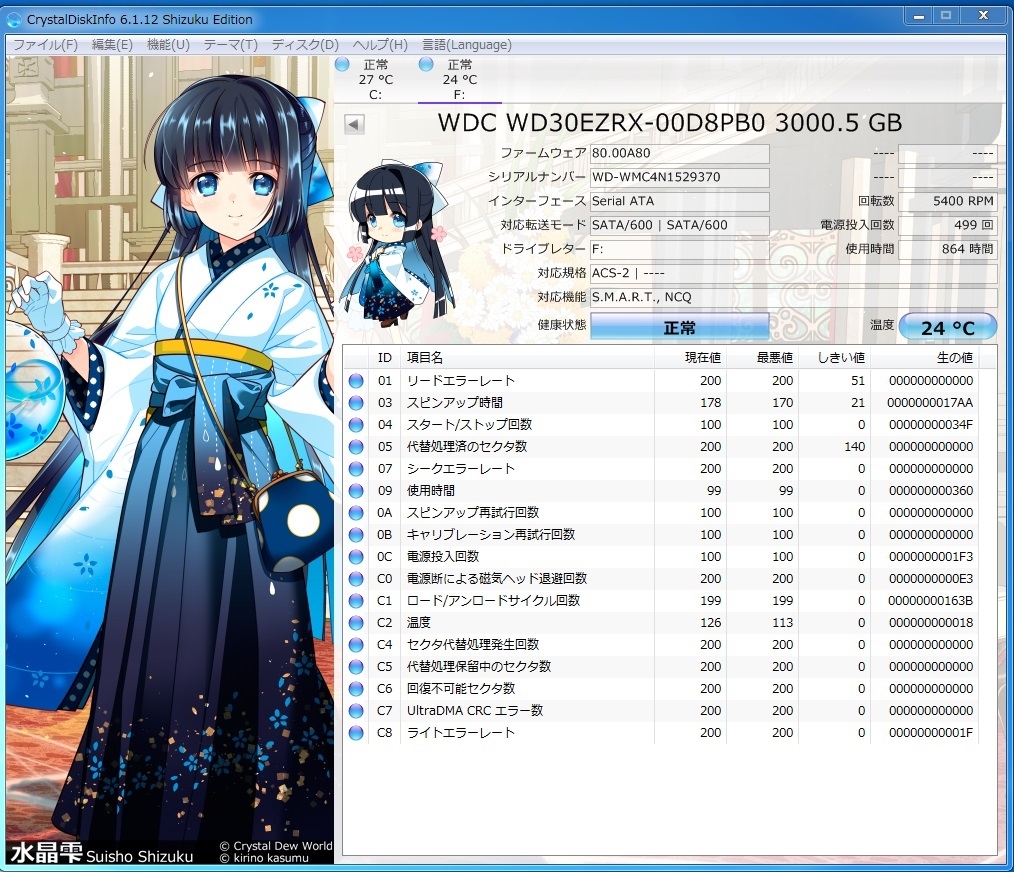The width and height of the screenshot is (1014, 872).
Task: Click the CrystalDiskInfo title bar icon
Action: [14, 19]
